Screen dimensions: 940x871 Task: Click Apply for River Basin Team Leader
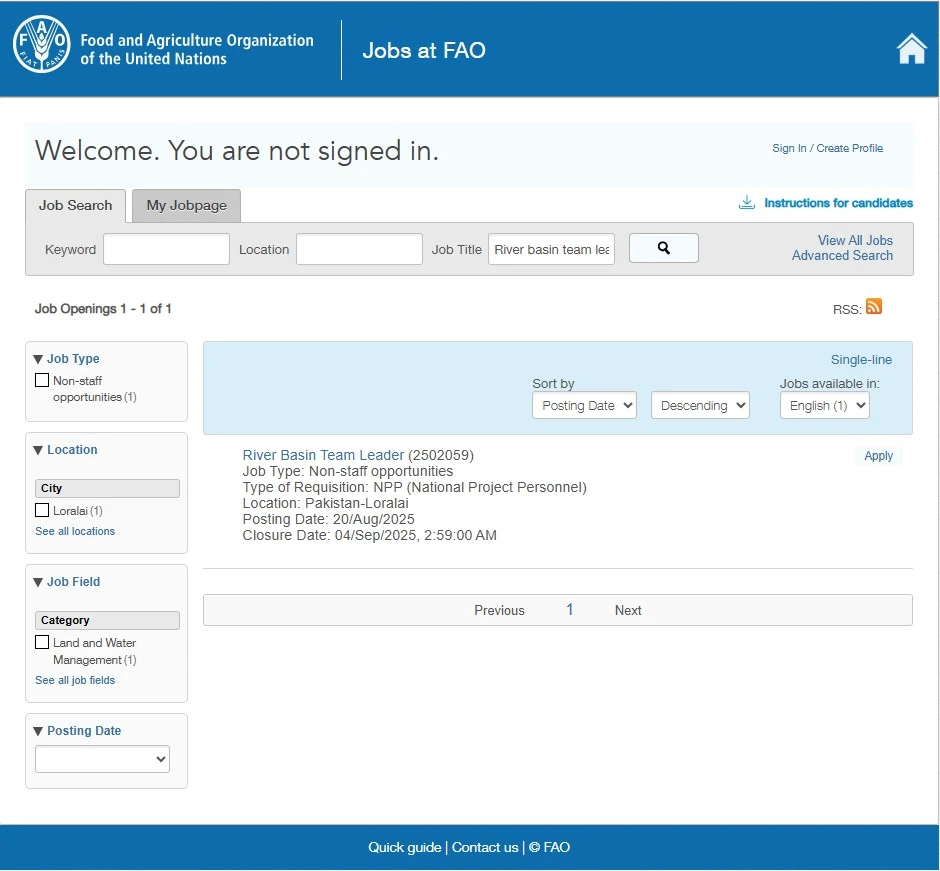[x=878, y=456]
